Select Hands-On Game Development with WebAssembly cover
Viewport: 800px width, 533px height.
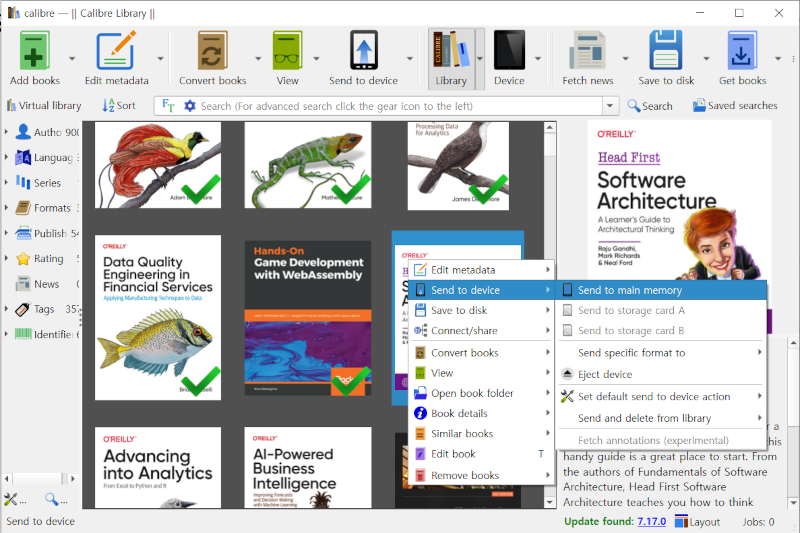tap(308, 318)
